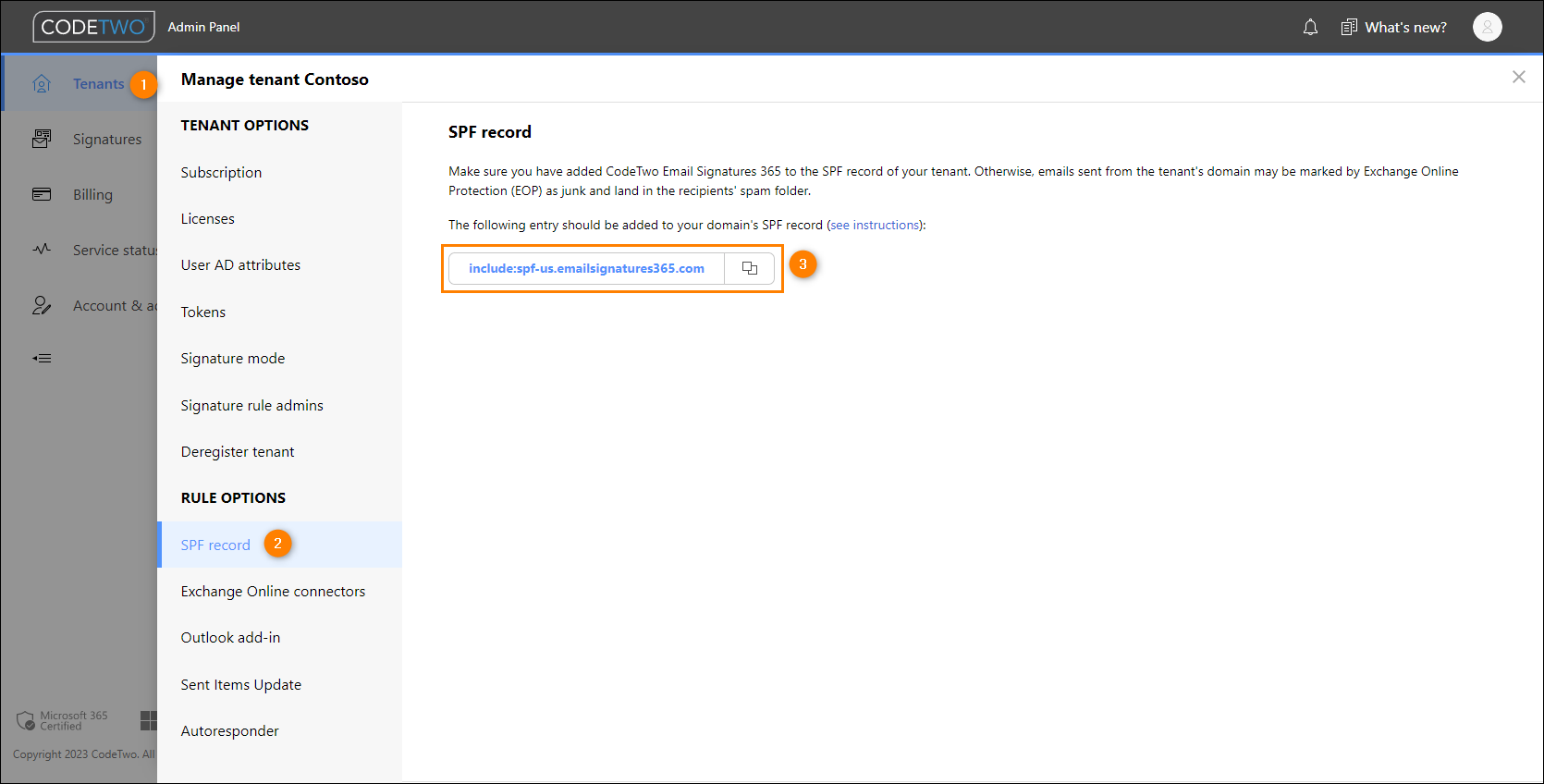Open the notifications bell
1544x784 pixels.
pos(1310,27)
